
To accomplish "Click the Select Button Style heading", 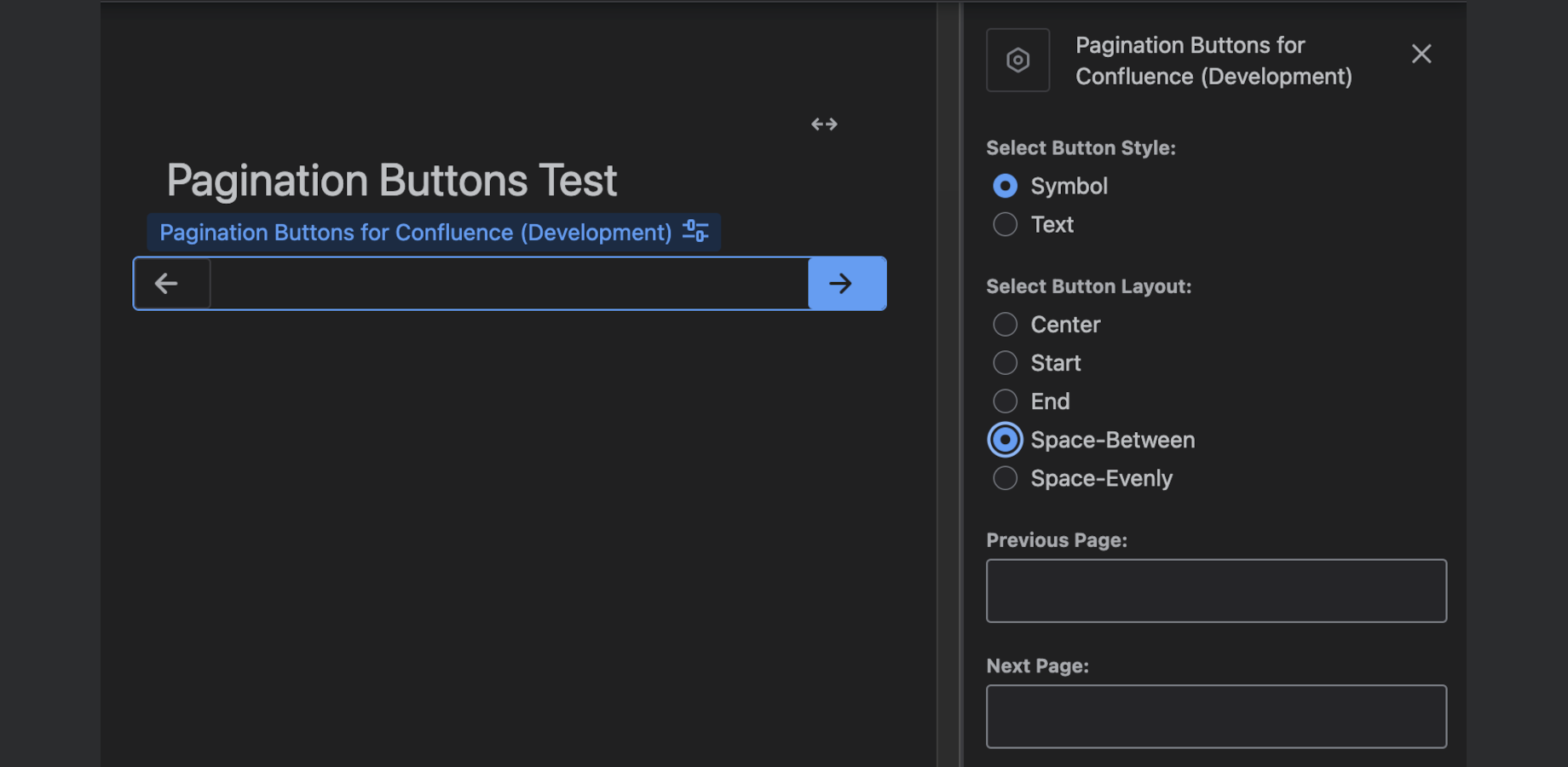I will [1081, 148].
